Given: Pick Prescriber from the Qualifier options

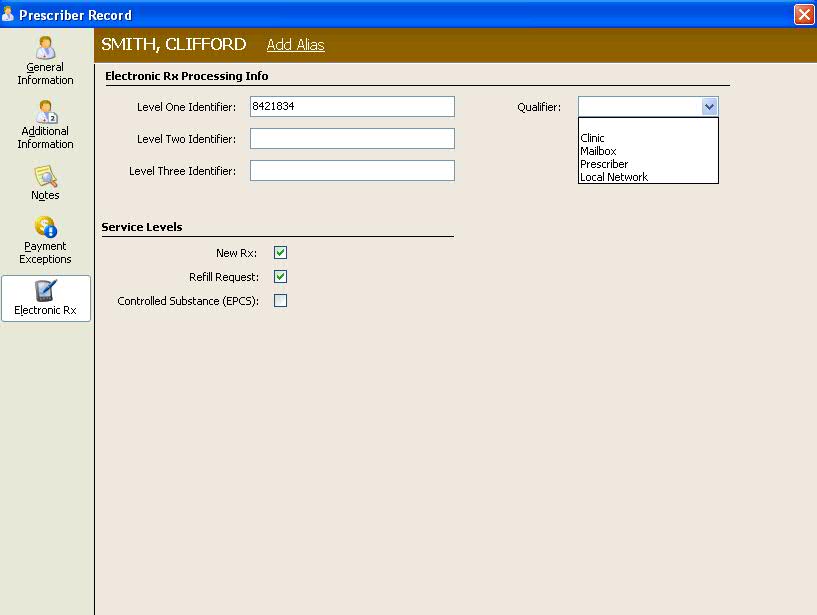Looking at the screenshot, I should (604, 164).
